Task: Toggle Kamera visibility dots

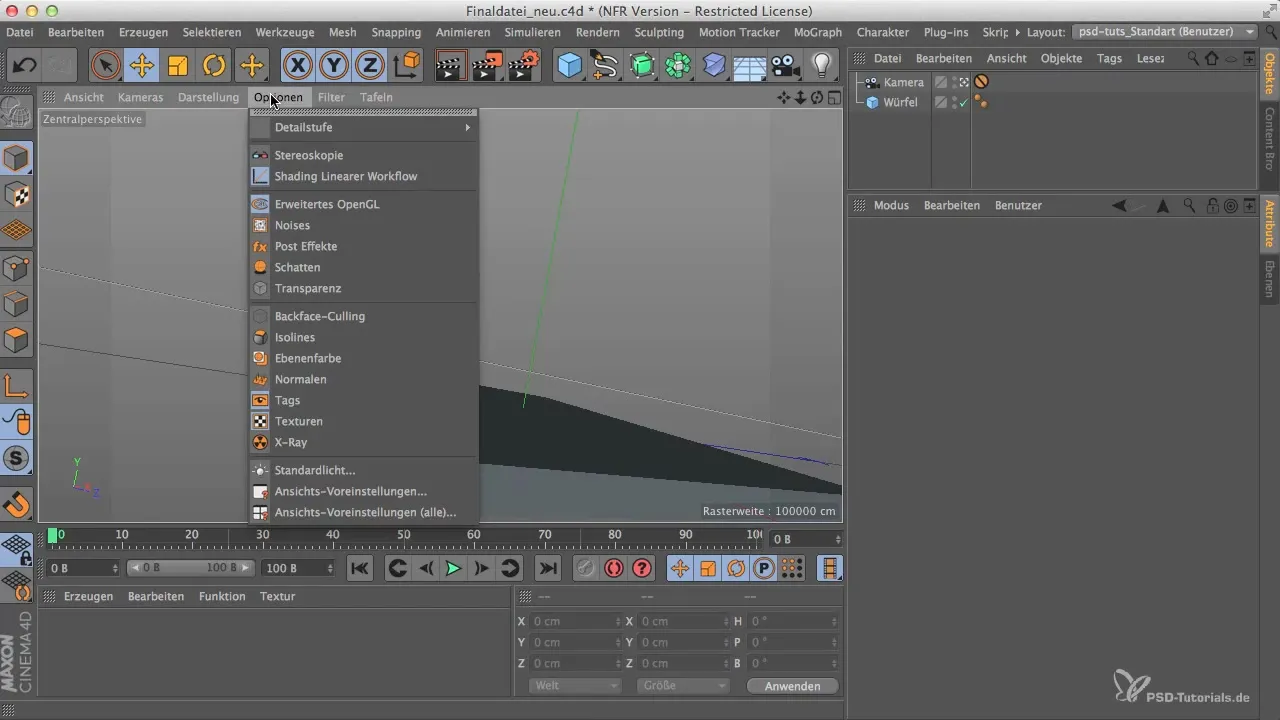Action: point(953,82)
